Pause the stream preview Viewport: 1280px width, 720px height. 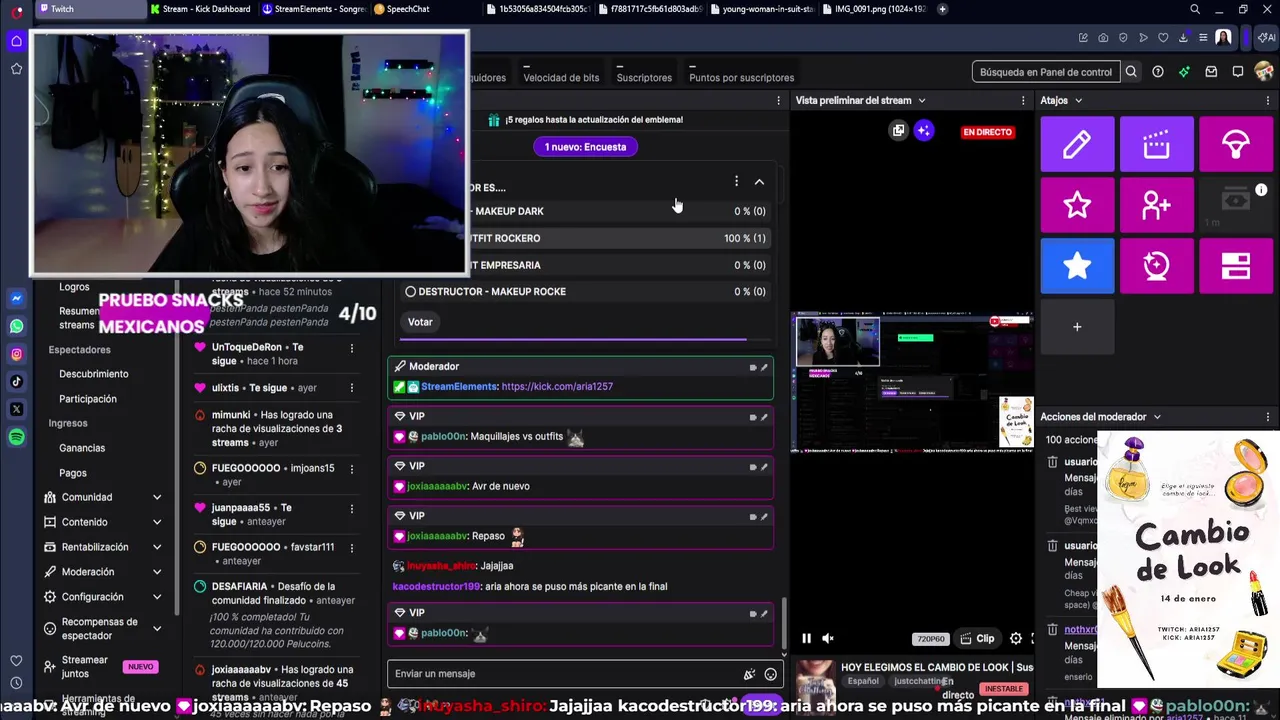(806, 638)
